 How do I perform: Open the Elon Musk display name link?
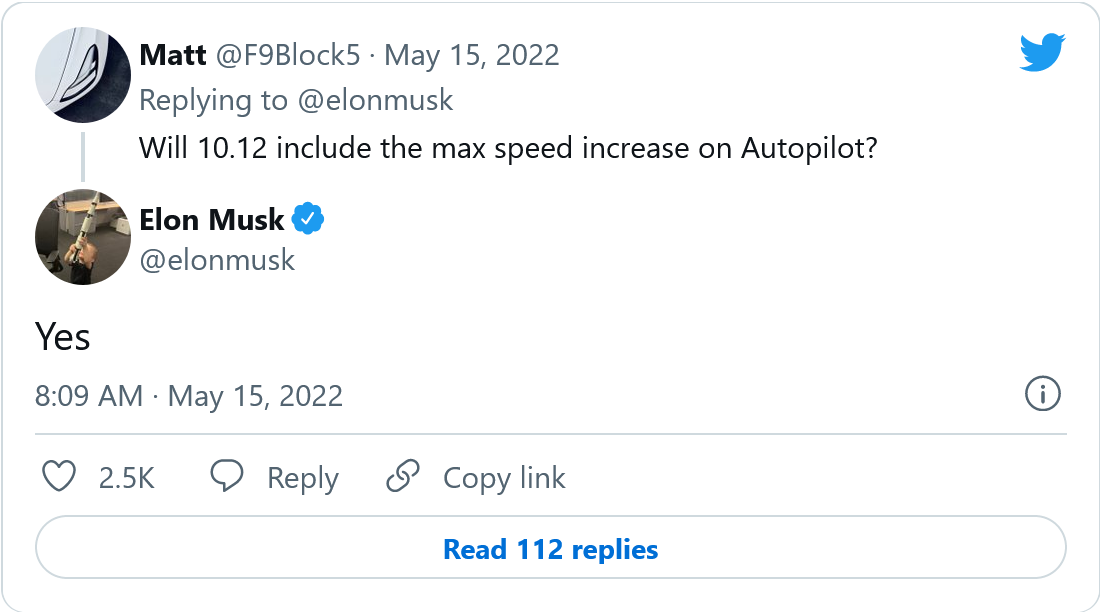(212, 219)
